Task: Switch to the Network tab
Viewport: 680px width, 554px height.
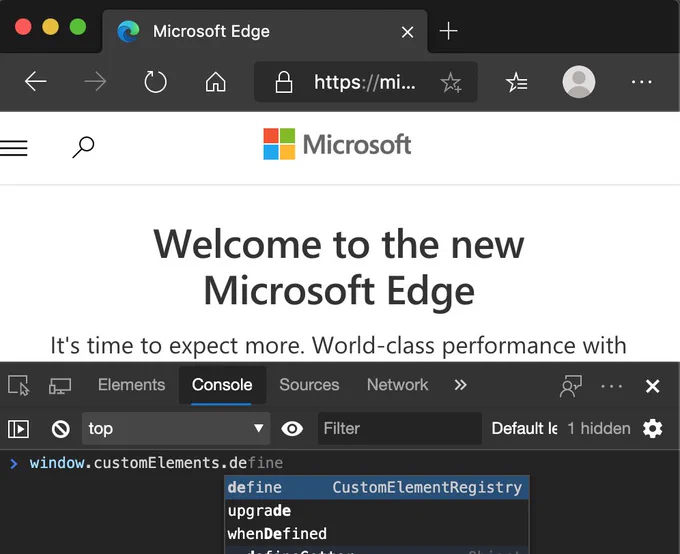Action: [397, 385]
